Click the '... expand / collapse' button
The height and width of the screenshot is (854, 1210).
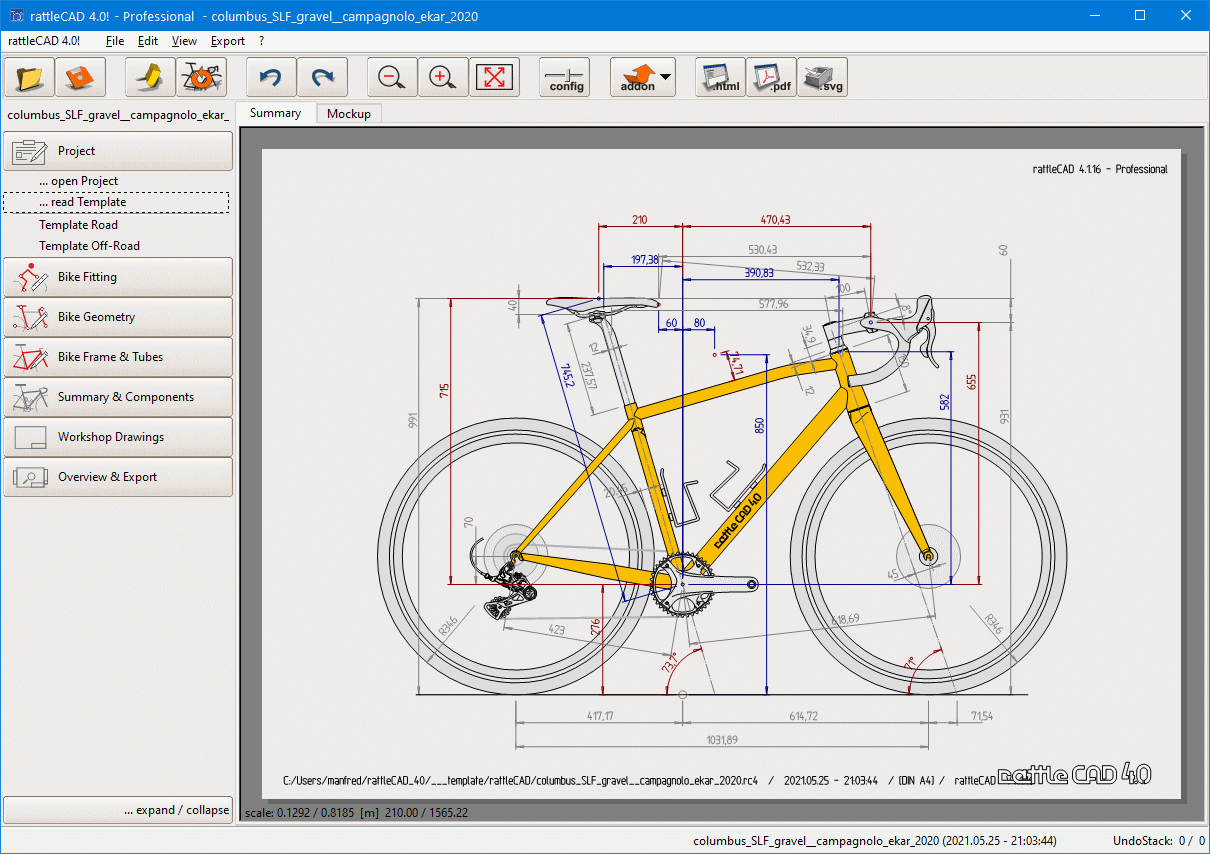[118, 810]
